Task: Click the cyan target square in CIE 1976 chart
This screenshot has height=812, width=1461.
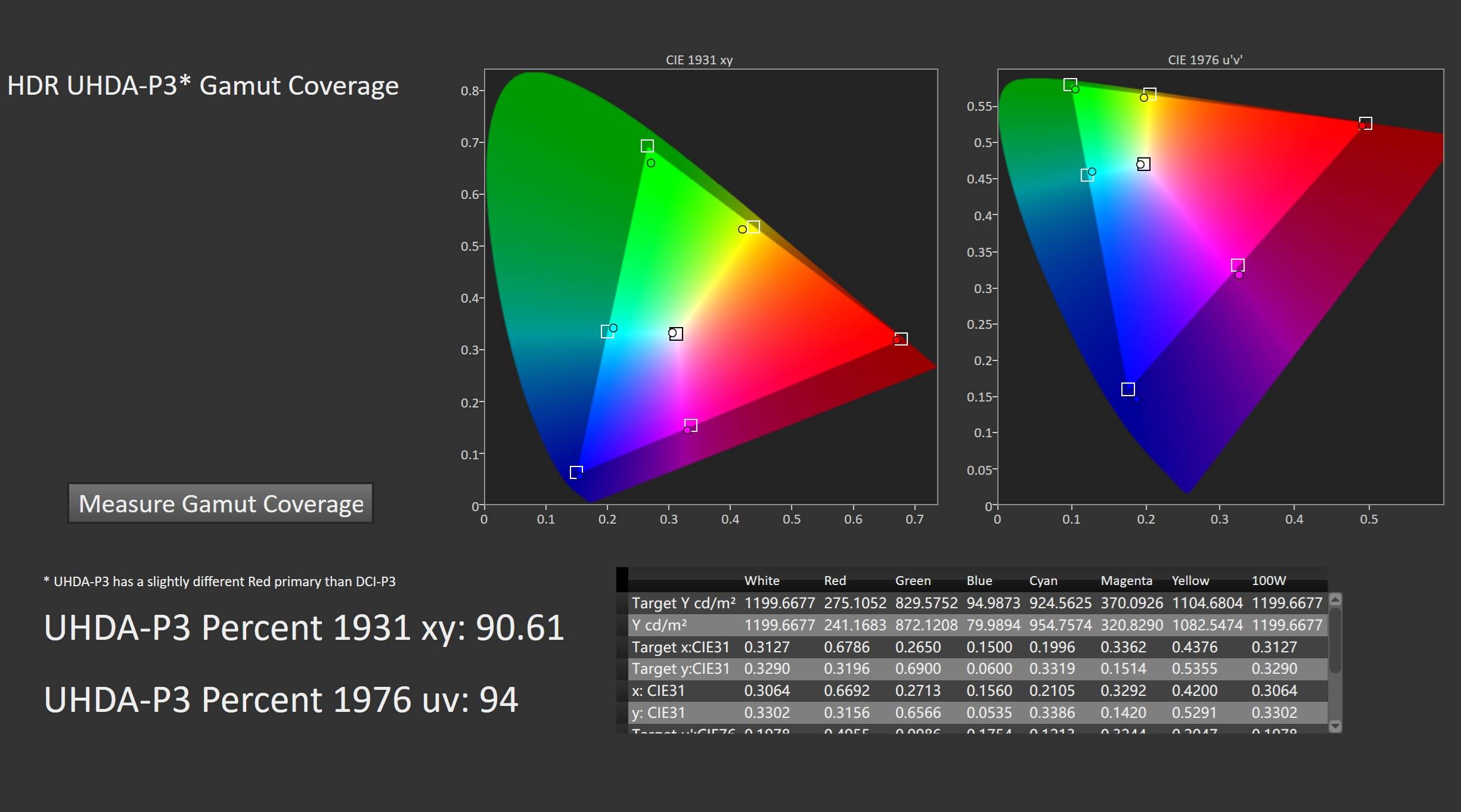Action: tap(1087, 175)
